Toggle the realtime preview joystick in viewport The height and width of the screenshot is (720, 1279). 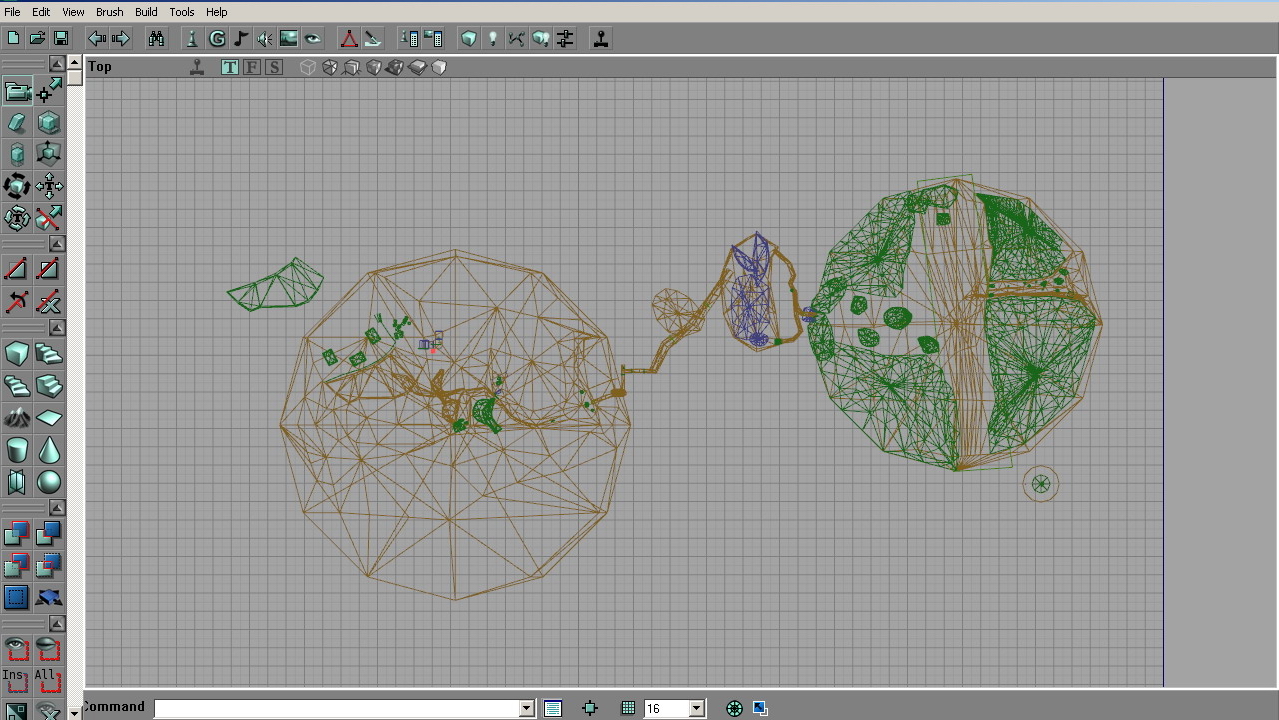coord(198,67)
